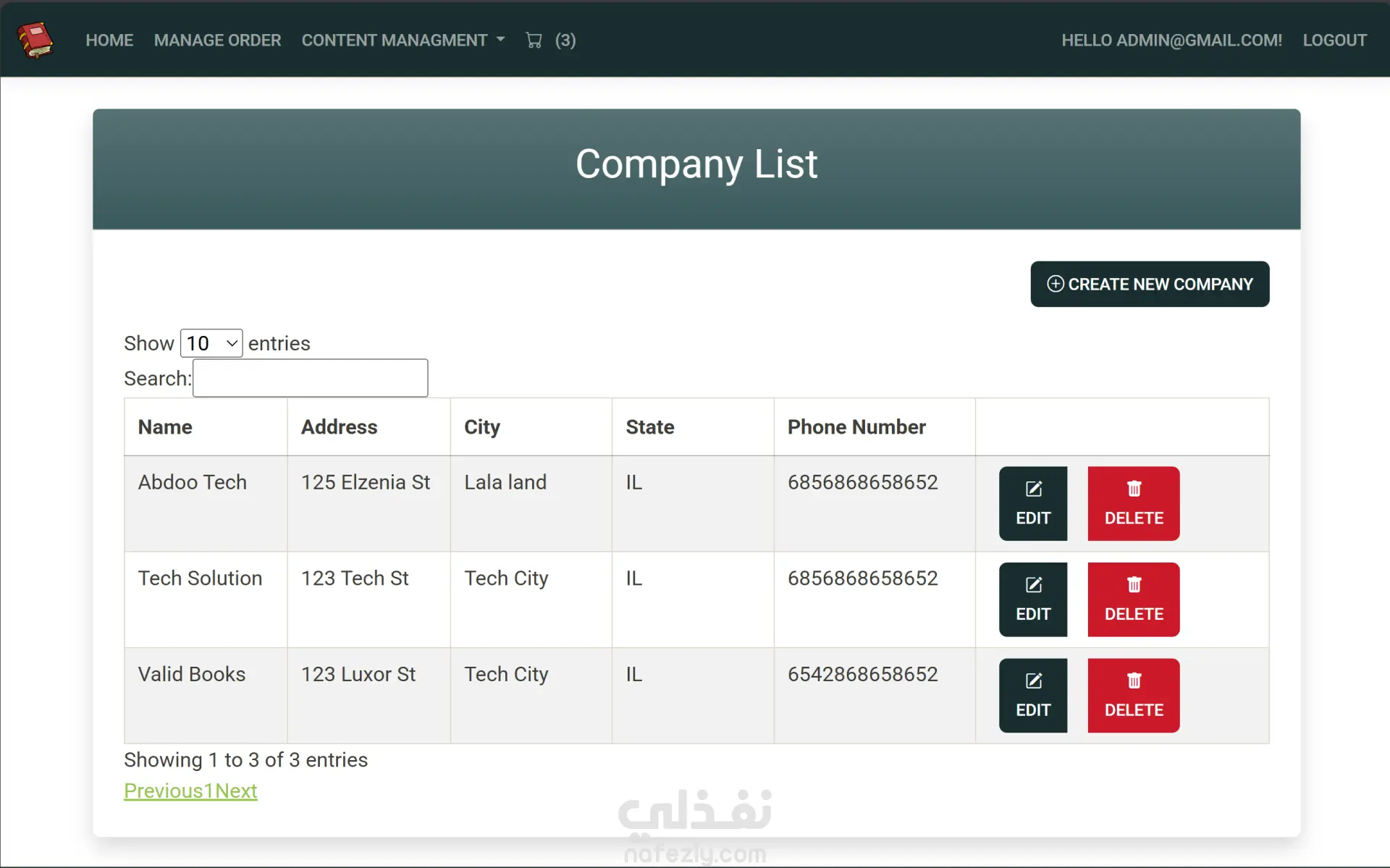Delete the Valid Books company
The image size is (1390, 868).
click(1133, 695)
